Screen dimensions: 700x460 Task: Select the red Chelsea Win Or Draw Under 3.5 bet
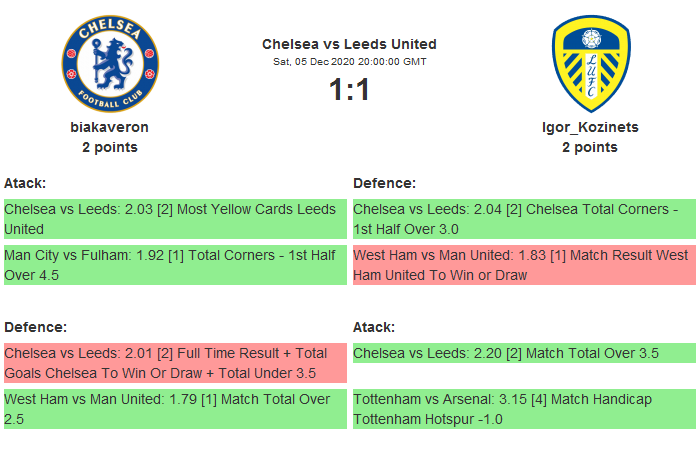coord(175,363)
